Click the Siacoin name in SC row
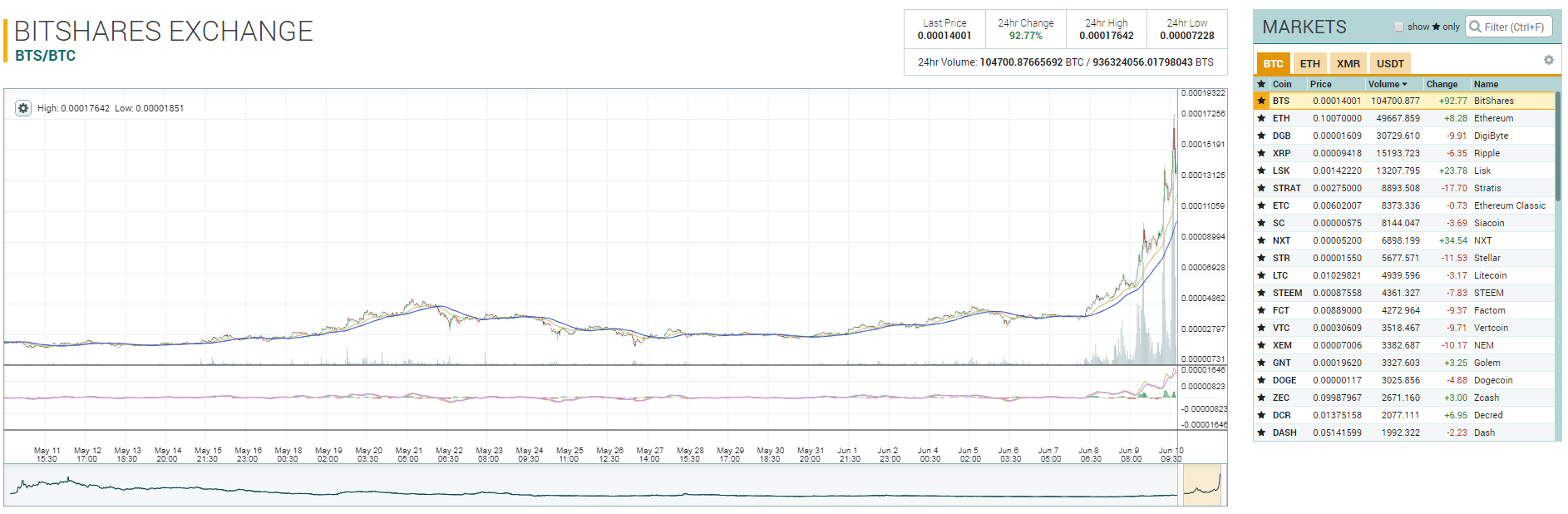 pos(1489,223)
